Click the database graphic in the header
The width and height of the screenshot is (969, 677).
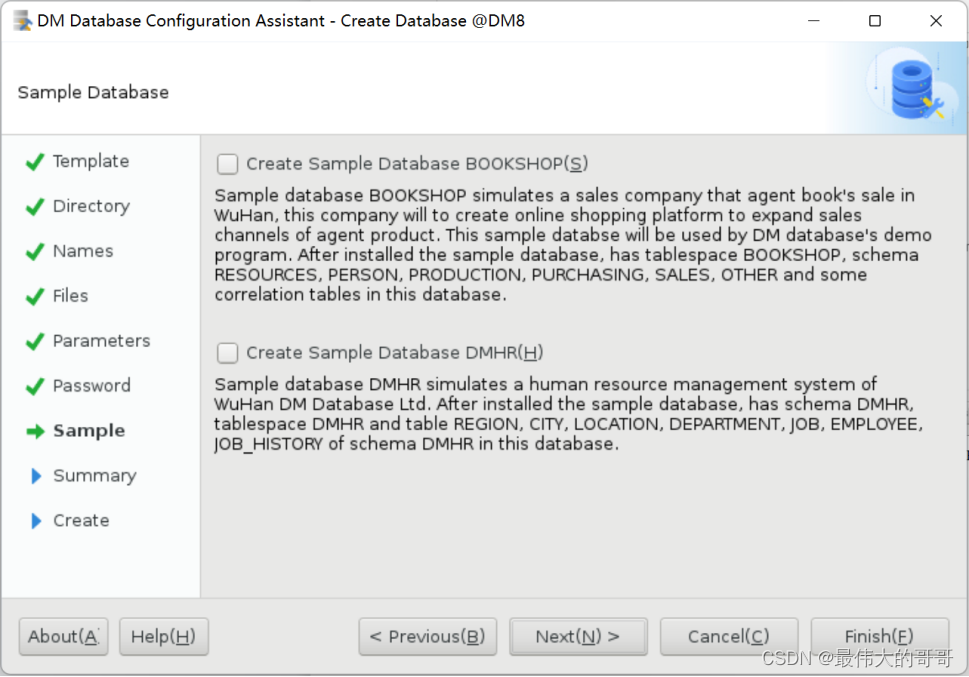click(910, 88)
